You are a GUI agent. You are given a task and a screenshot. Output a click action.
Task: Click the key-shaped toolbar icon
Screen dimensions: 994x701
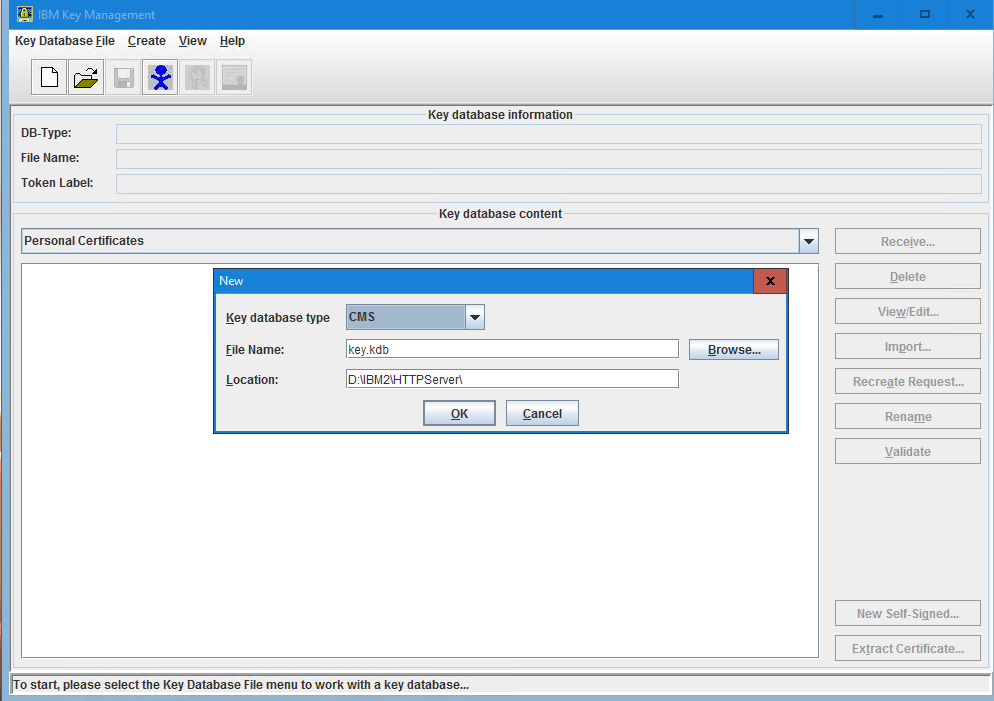pyautogui.click(x=197, y=77)
